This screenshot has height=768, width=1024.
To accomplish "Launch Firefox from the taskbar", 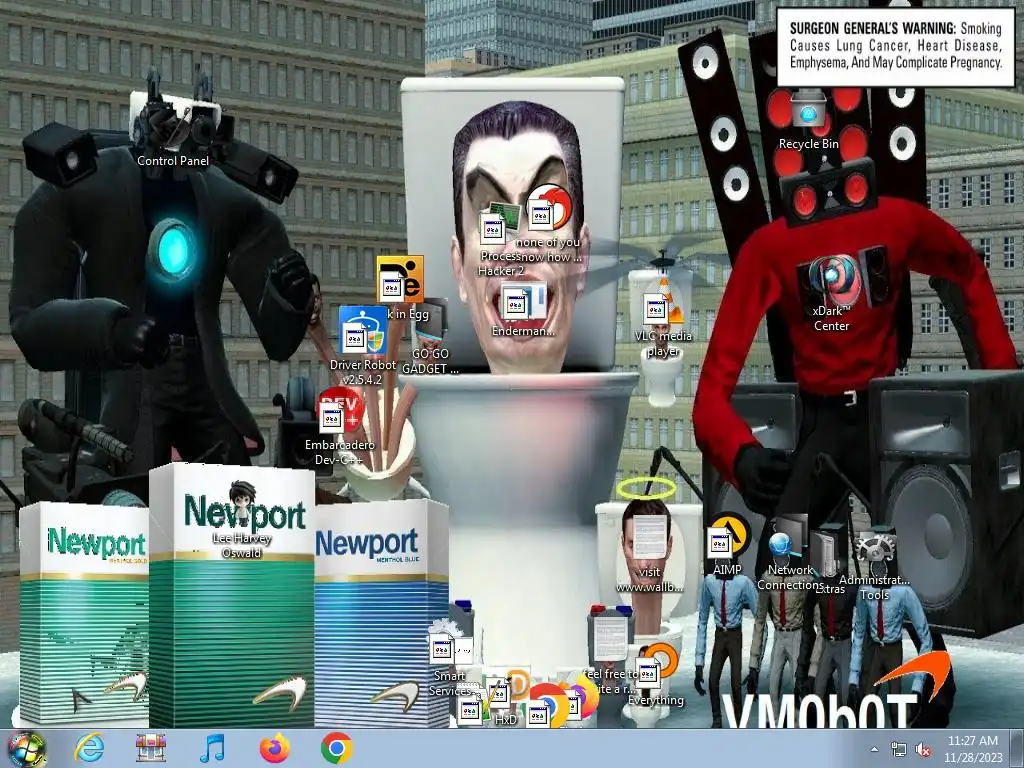I will point(274,748).
